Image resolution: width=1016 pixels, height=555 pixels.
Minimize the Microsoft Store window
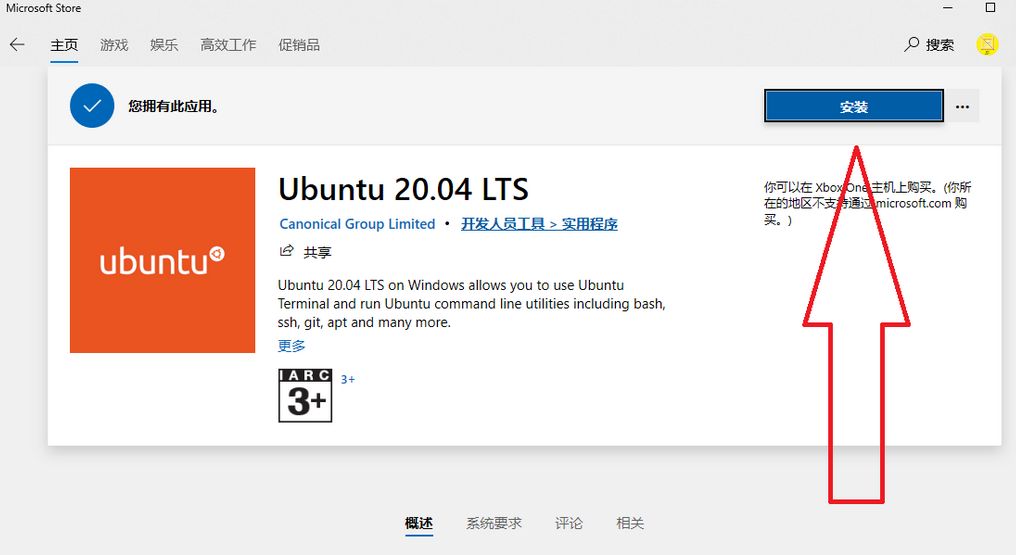coord(947,8)
